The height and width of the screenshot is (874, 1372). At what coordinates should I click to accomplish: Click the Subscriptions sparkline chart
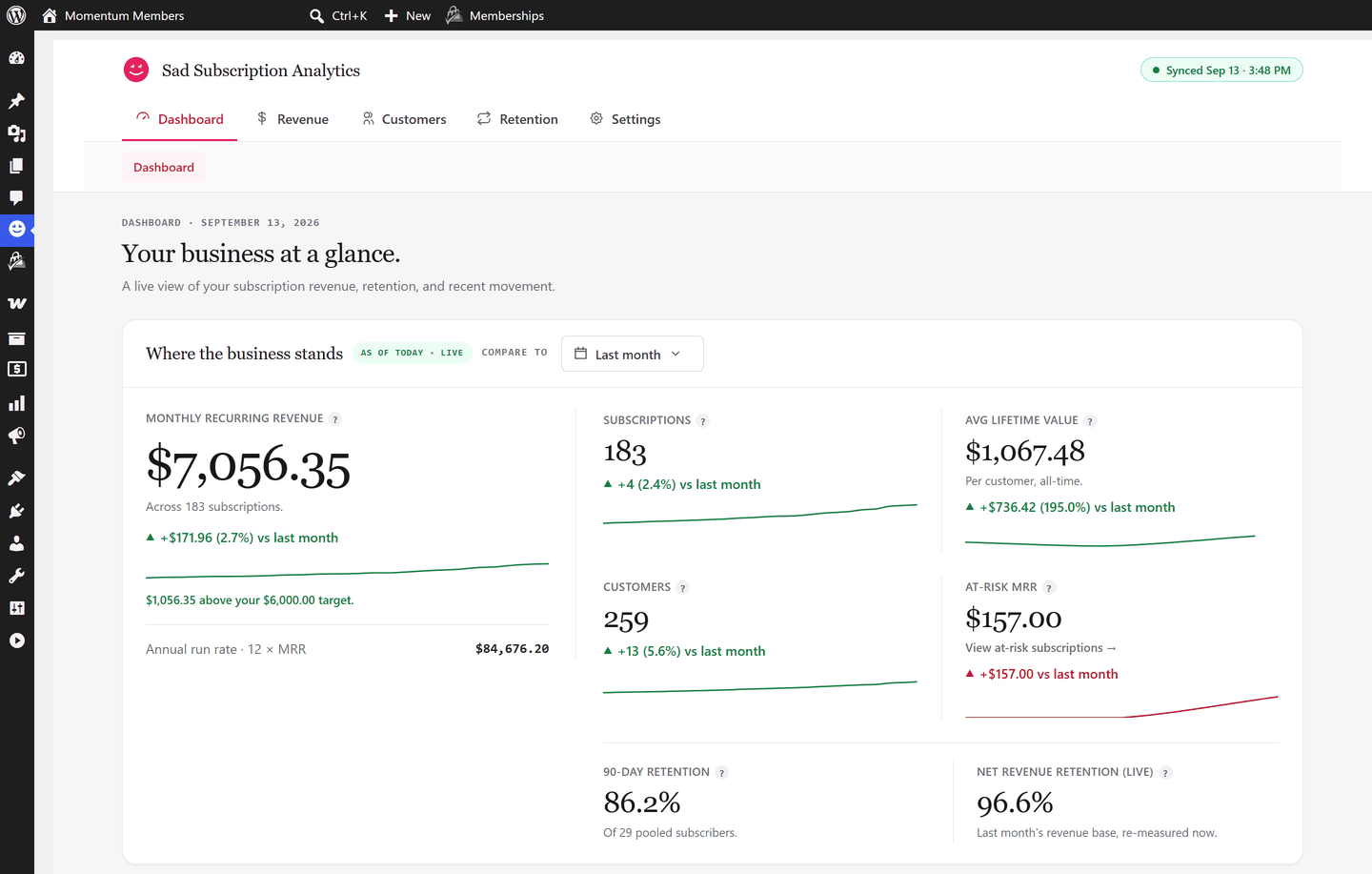760,515
